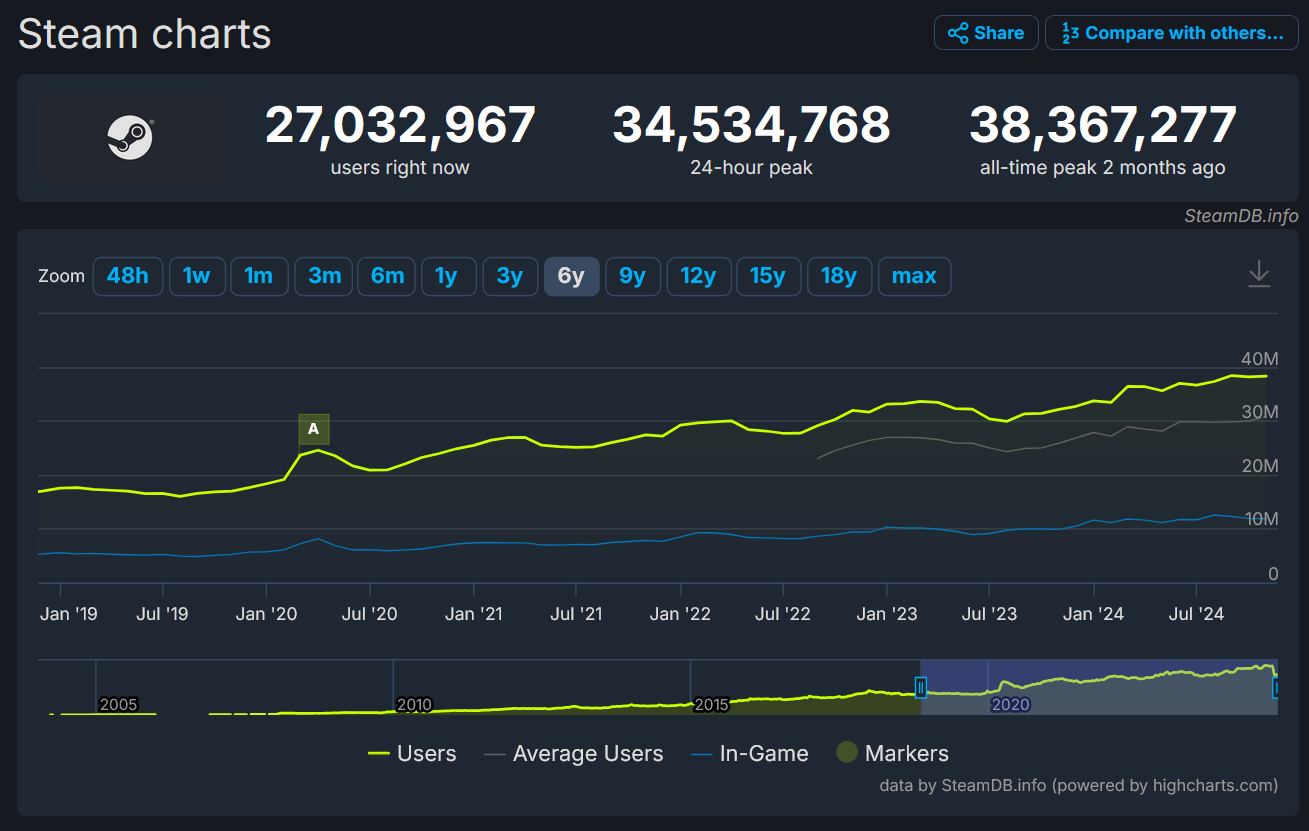Toggle the Average Users legend item
Viewport: 1309px width, 831px height.
pyautogui.click(x=574, y=754)
